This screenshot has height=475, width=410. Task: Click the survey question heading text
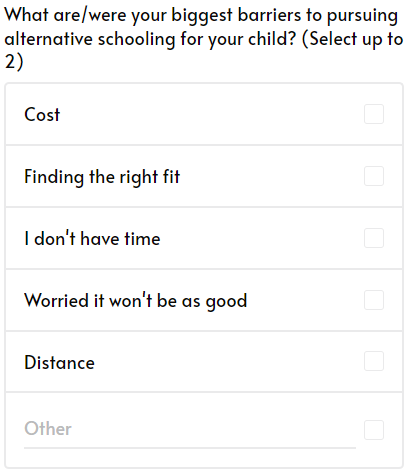coord(204,38)
